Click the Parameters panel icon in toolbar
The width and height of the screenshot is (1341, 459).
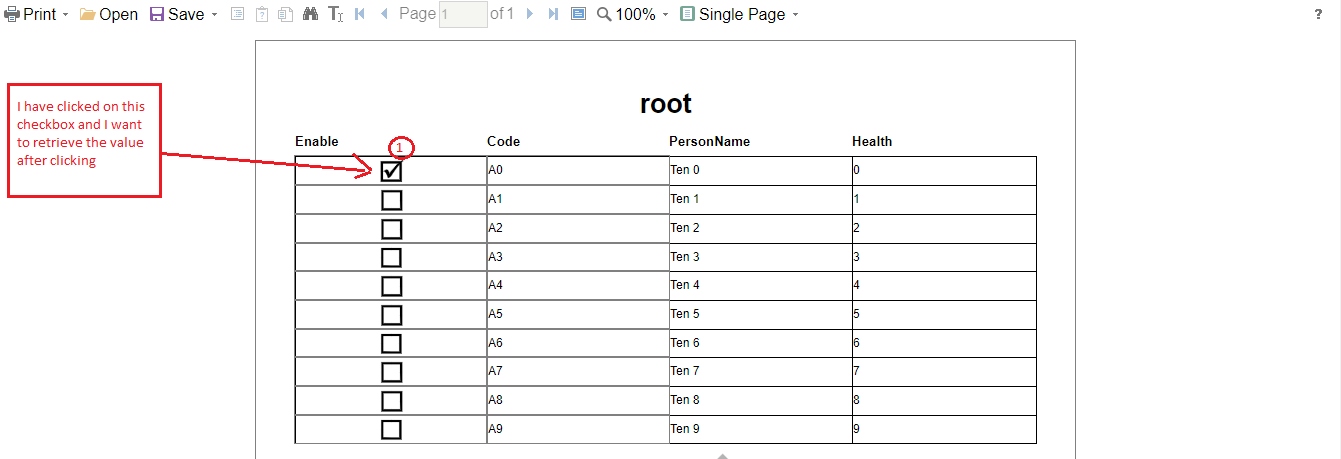pos(262,14)
